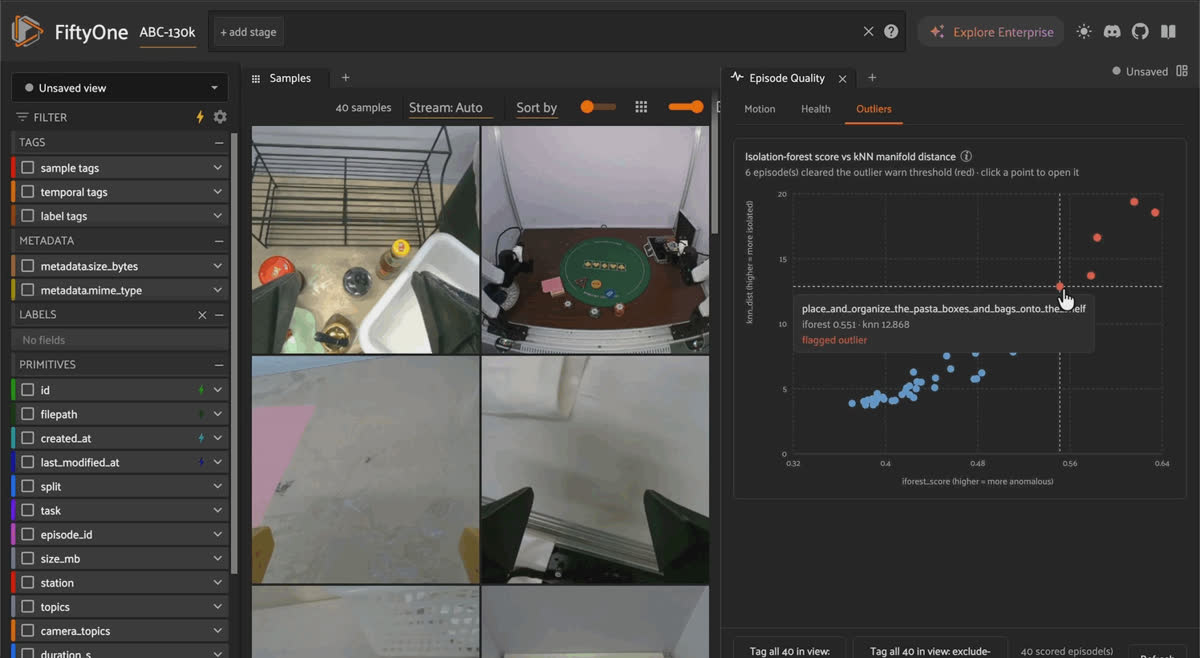Close the Episode Quality panel tab
Image resolution: width=1200 pixels, height=658 pixels.
click(x=842, y=78)
